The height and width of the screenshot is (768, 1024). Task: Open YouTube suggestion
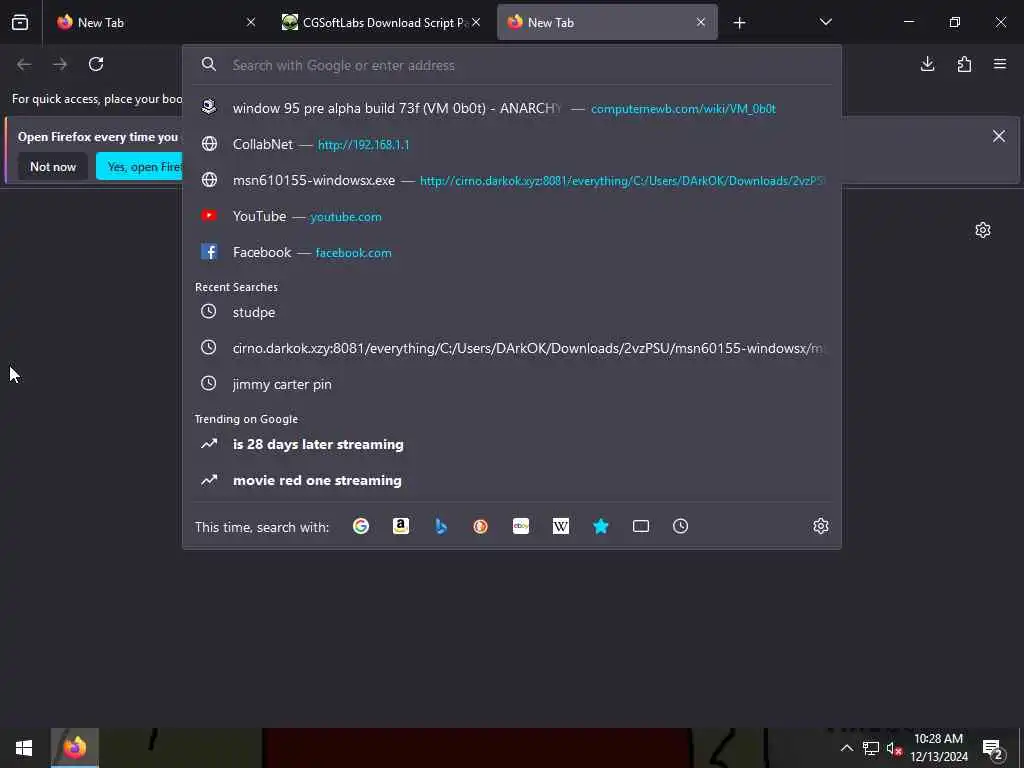point(511,216)
